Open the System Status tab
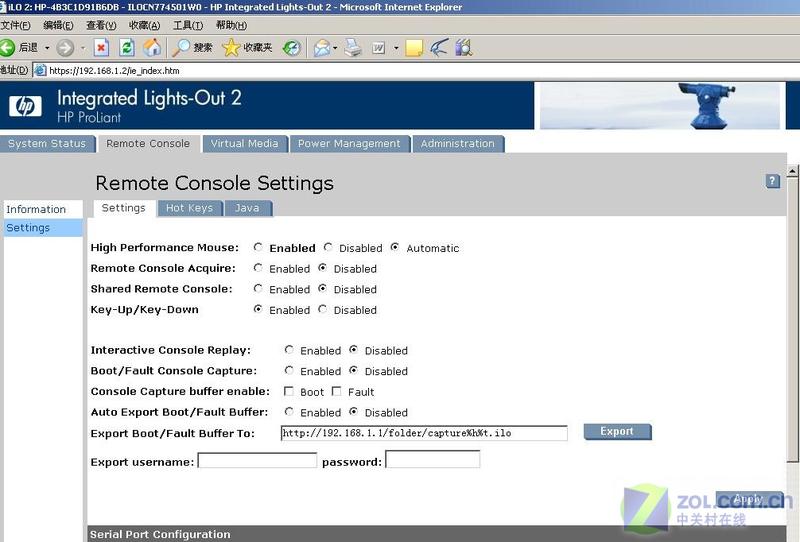Viewport: 800px width, 542px height. [x=47, y=143]
